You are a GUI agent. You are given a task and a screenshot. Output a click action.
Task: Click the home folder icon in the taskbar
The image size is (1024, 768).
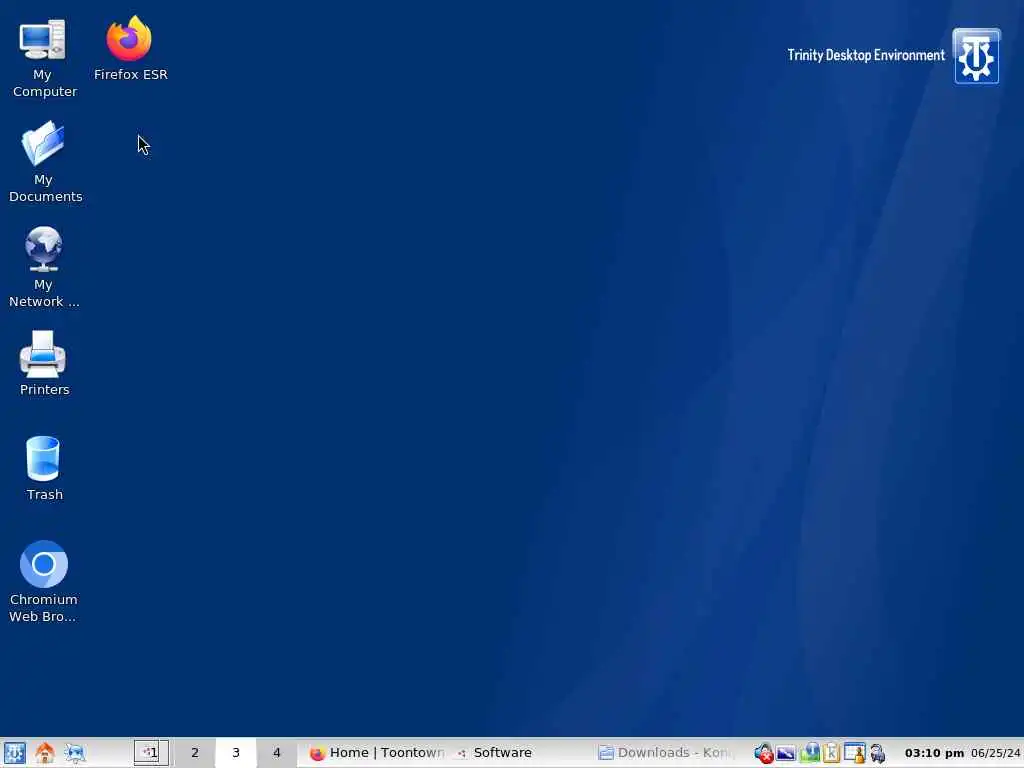click(x=44, y=753)
